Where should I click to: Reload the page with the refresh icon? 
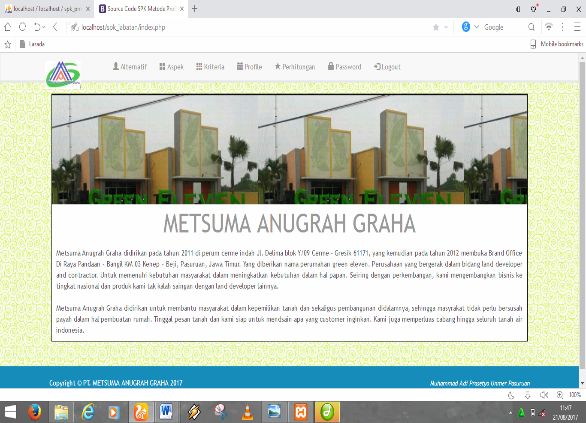tap(22, 27)
